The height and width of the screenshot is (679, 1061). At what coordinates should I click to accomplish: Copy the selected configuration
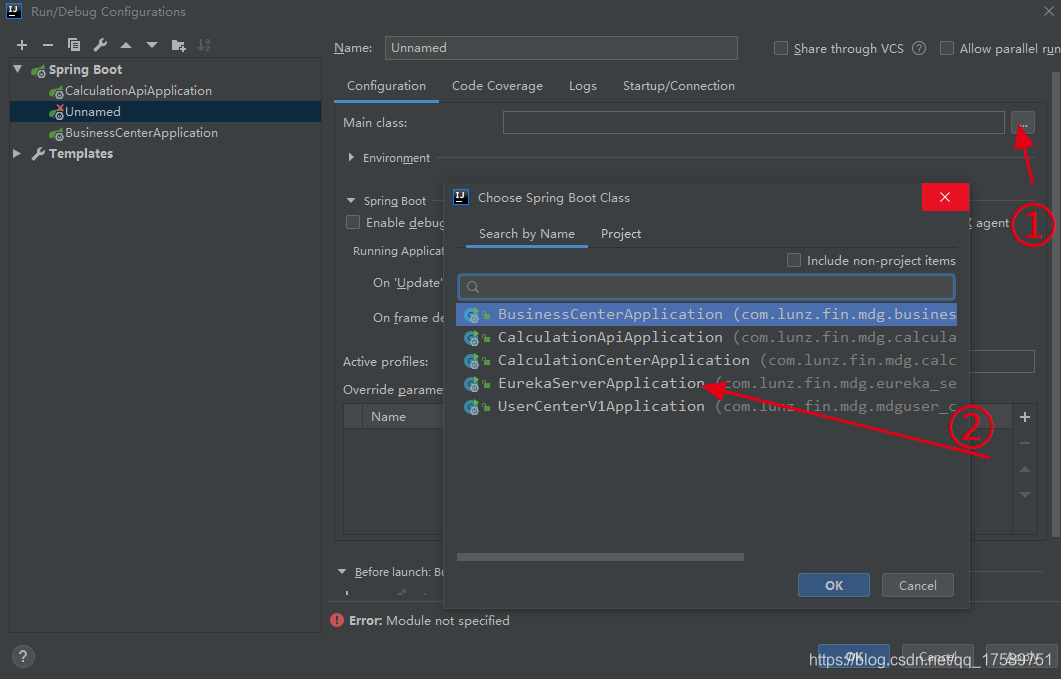(74, 45)
